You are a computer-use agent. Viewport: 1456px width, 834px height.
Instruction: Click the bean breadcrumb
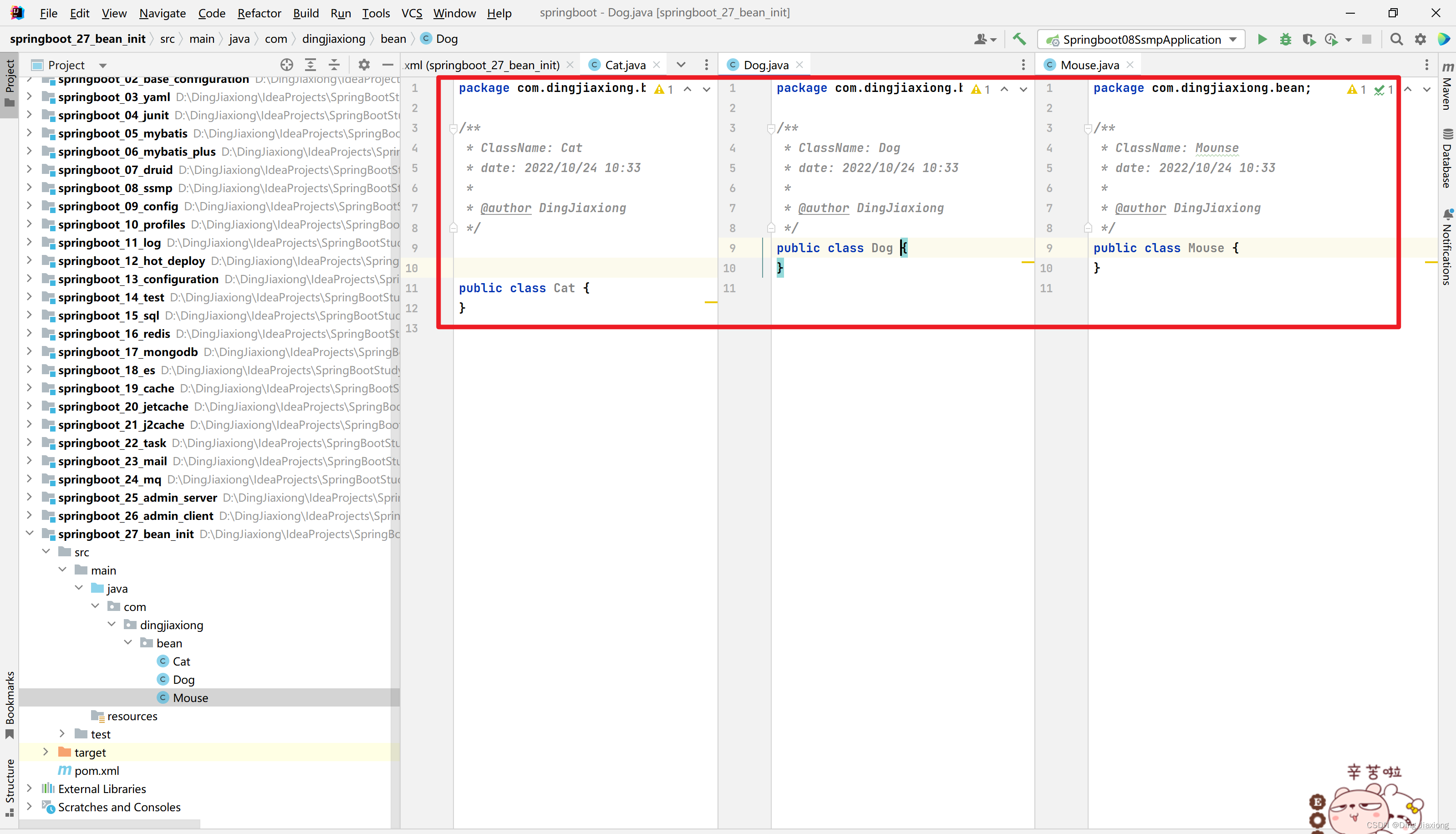[393, 38]
